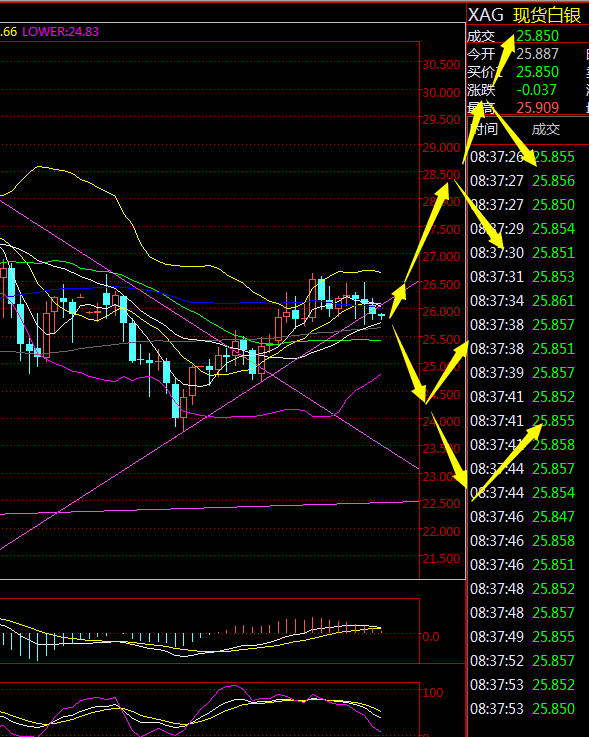
Task: Click the 22.500 price axis label
Action: [x=441, y=504]
